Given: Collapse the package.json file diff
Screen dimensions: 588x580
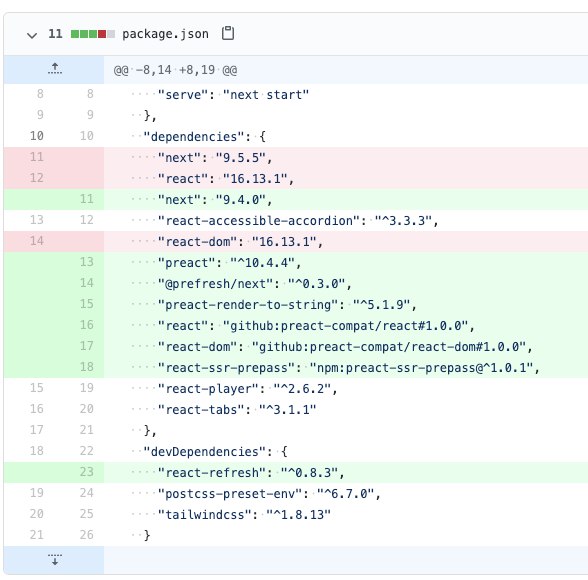Looking at the screenshot, I should pos(32,35).
